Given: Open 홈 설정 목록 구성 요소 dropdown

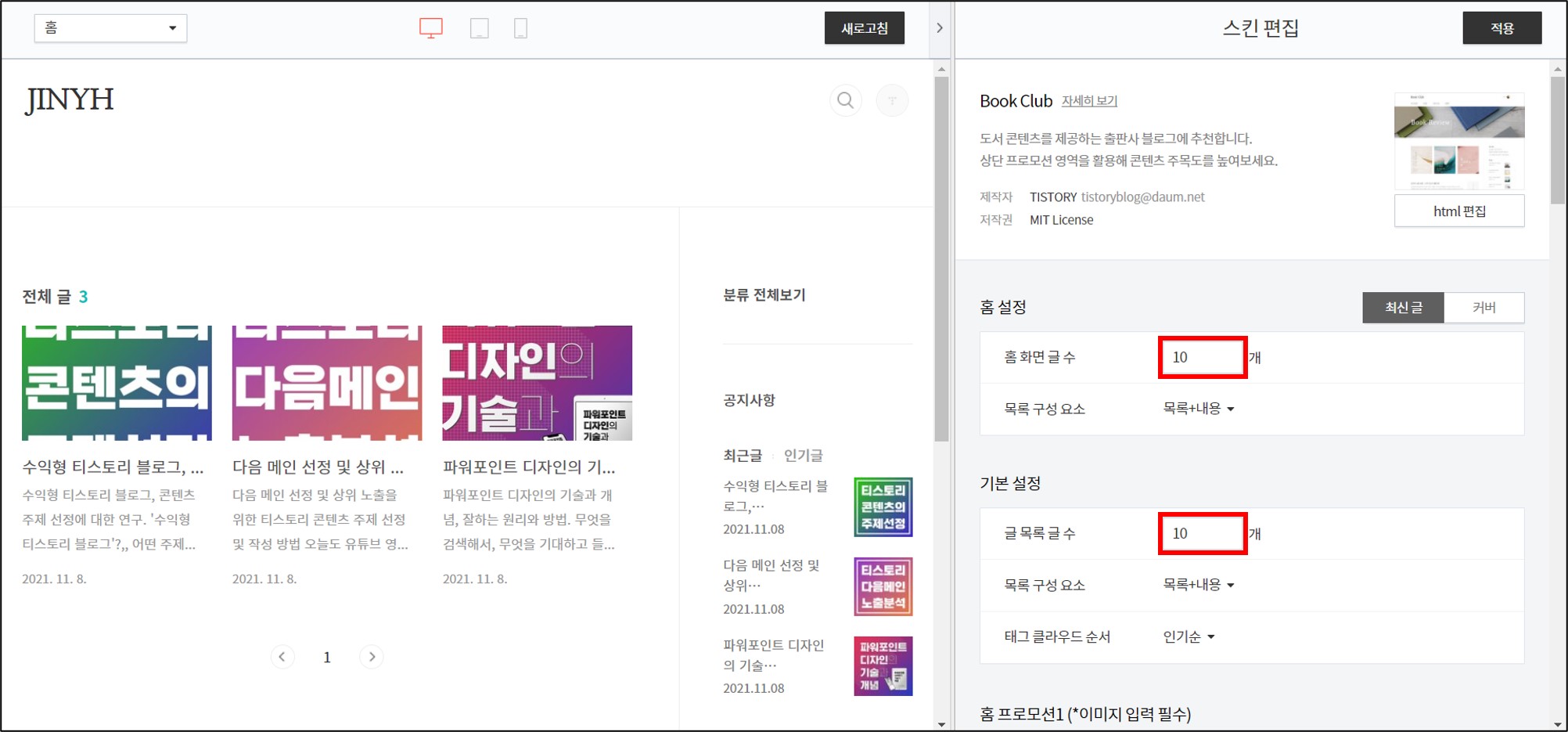Looking at the screenshot, I should 1199,409.
